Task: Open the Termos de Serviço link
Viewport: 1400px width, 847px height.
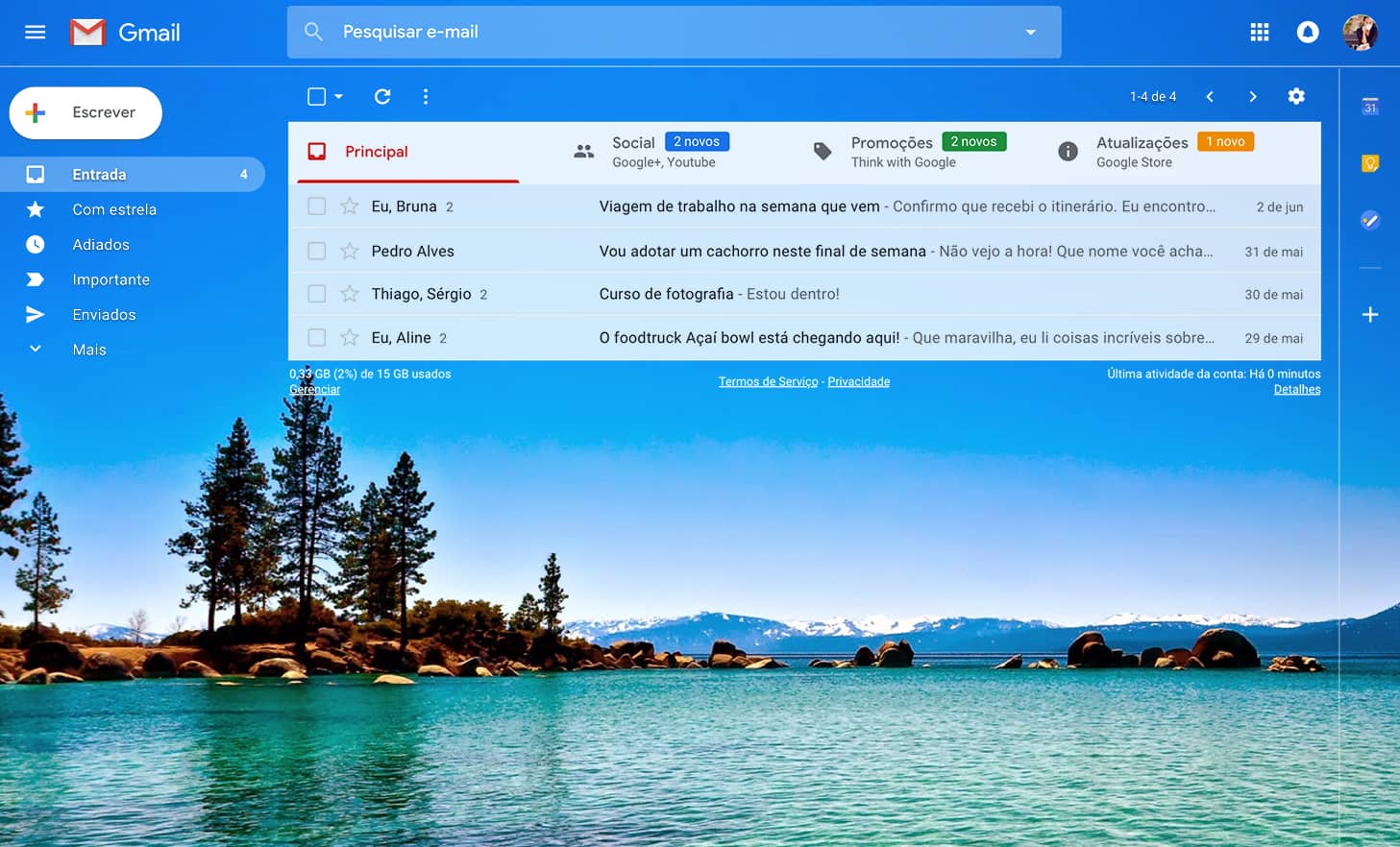Action: [768, 381]
